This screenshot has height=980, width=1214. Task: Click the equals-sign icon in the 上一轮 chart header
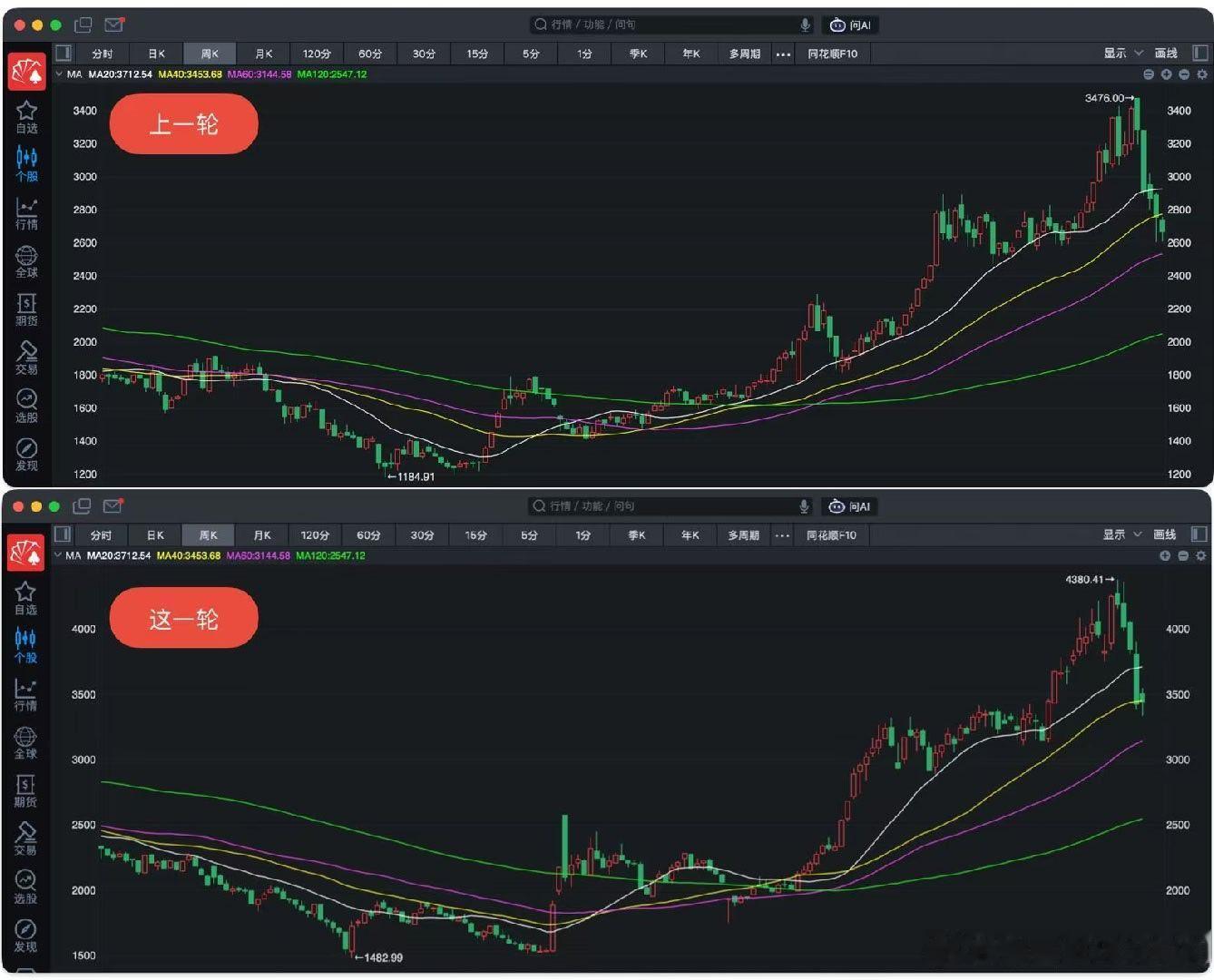tap(1149, 74)
